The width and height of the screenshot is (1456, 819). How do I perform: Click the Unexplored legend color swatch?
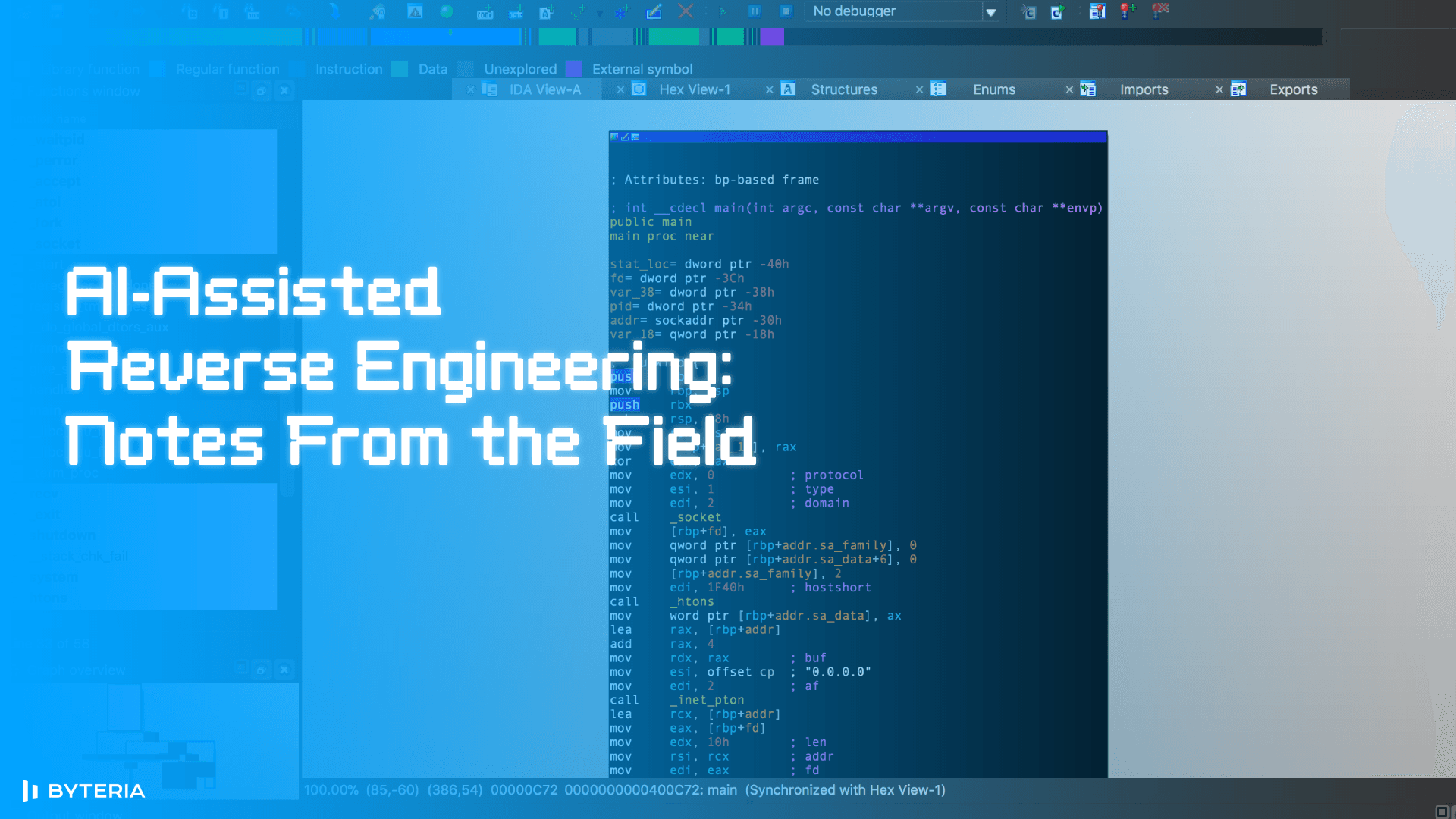[466, 69]
